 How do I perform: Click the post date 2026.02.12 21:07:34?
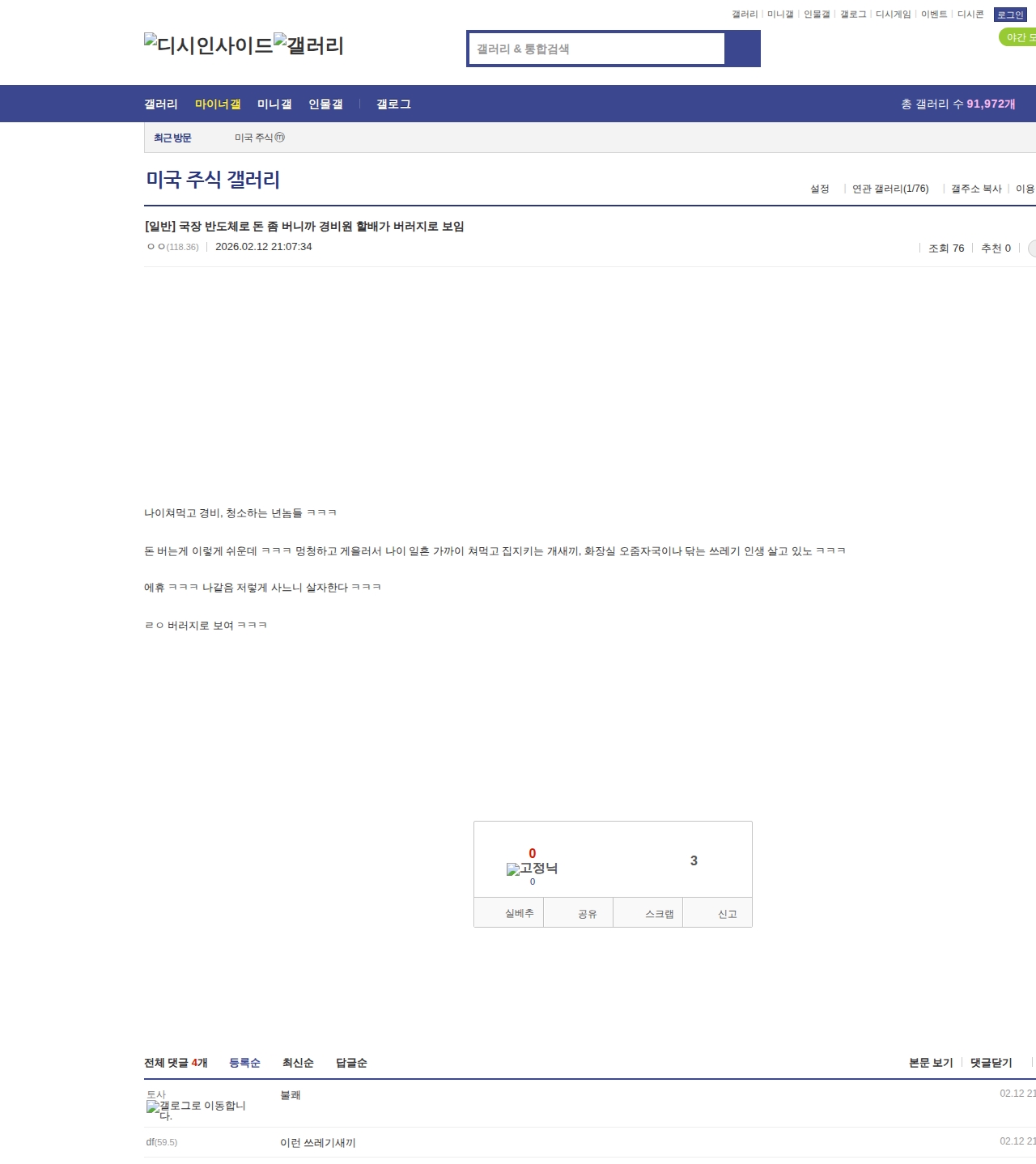click(x=263, y=247)
